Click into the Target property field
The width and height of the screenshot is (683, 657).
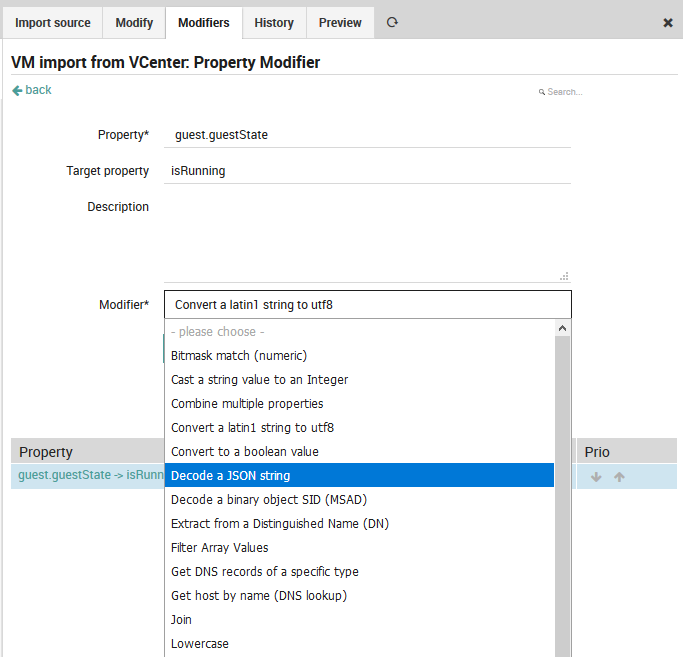pyautogui.click(x=367, y=171)
